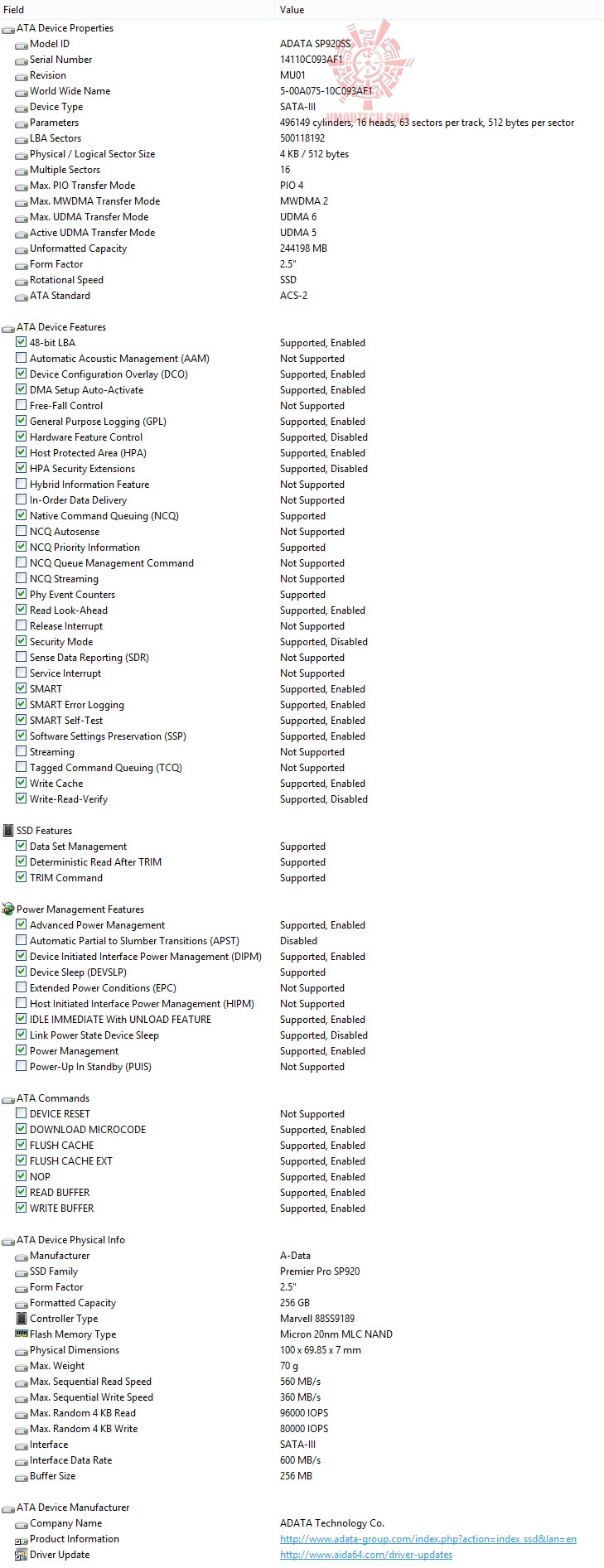
Task: Toggle the SMART Error Logging checkbox
Action: [x=22, y=704]
